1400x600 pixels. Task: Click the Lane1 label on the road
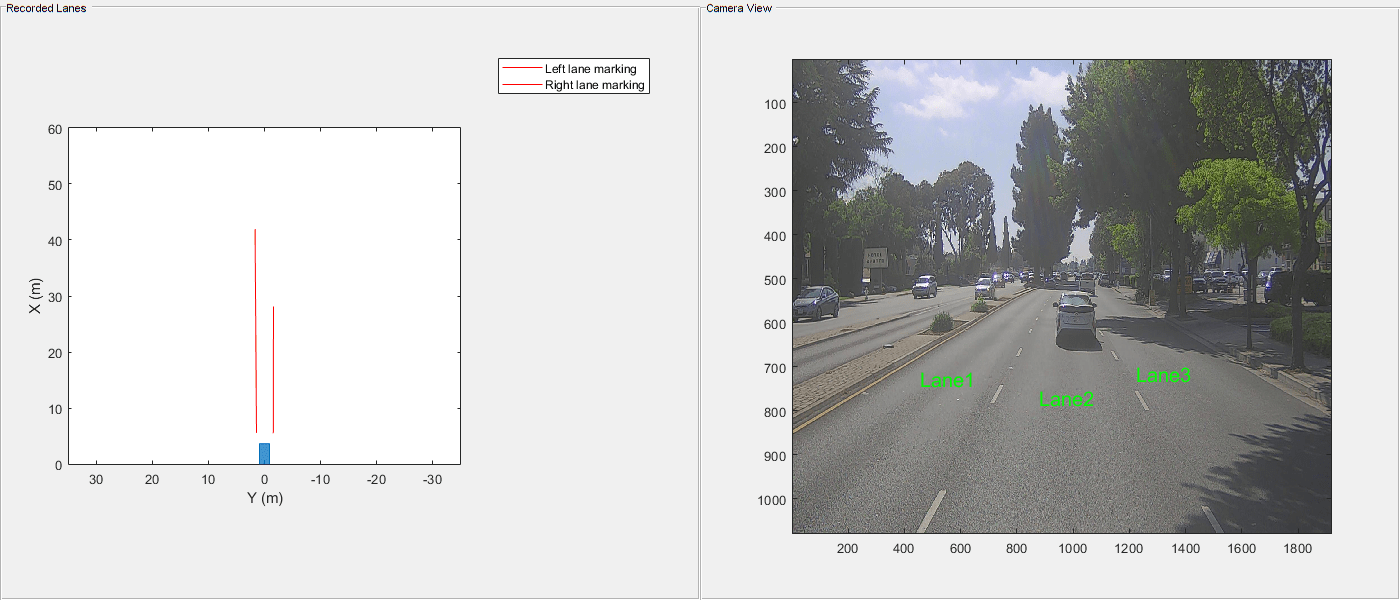point(947,380)
